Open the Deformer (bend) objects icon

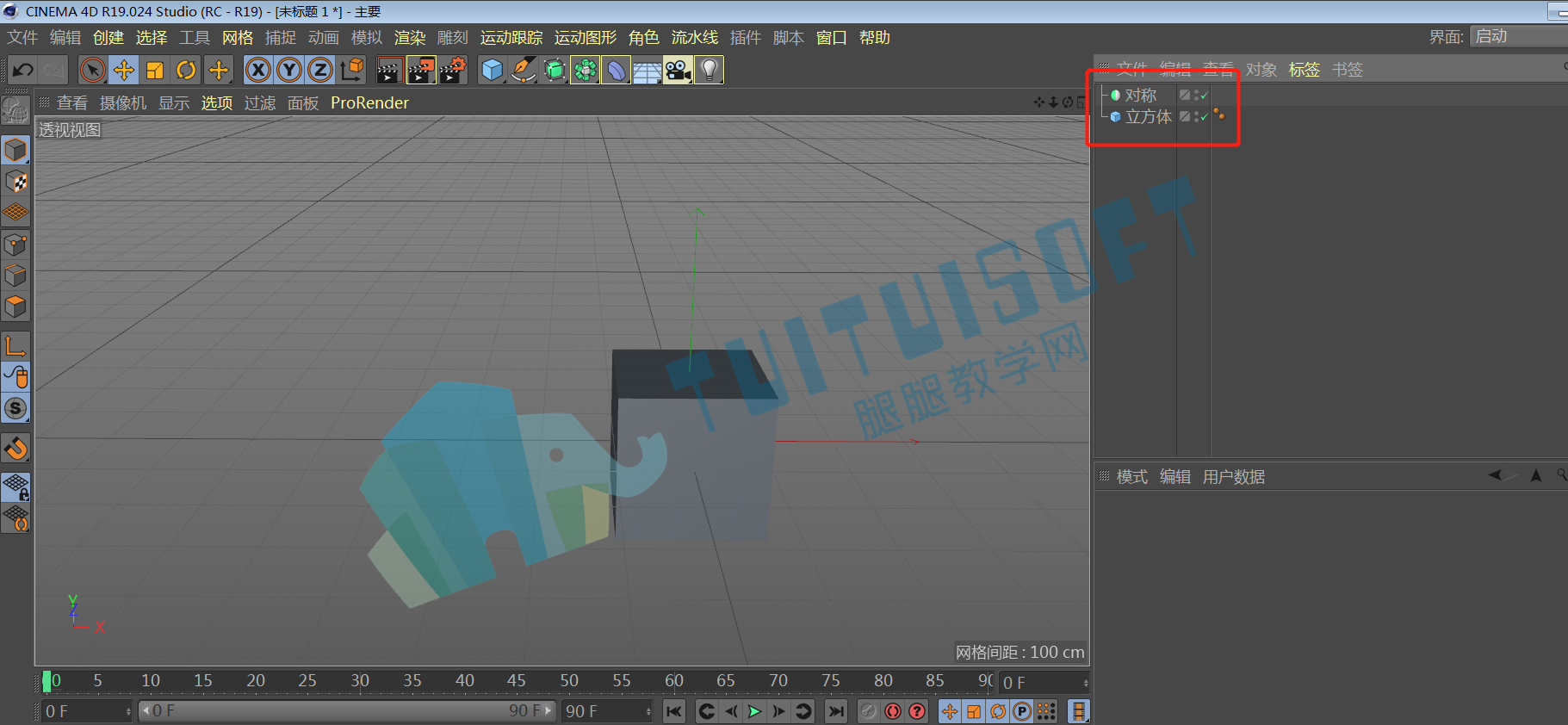(x=617, y=70)
